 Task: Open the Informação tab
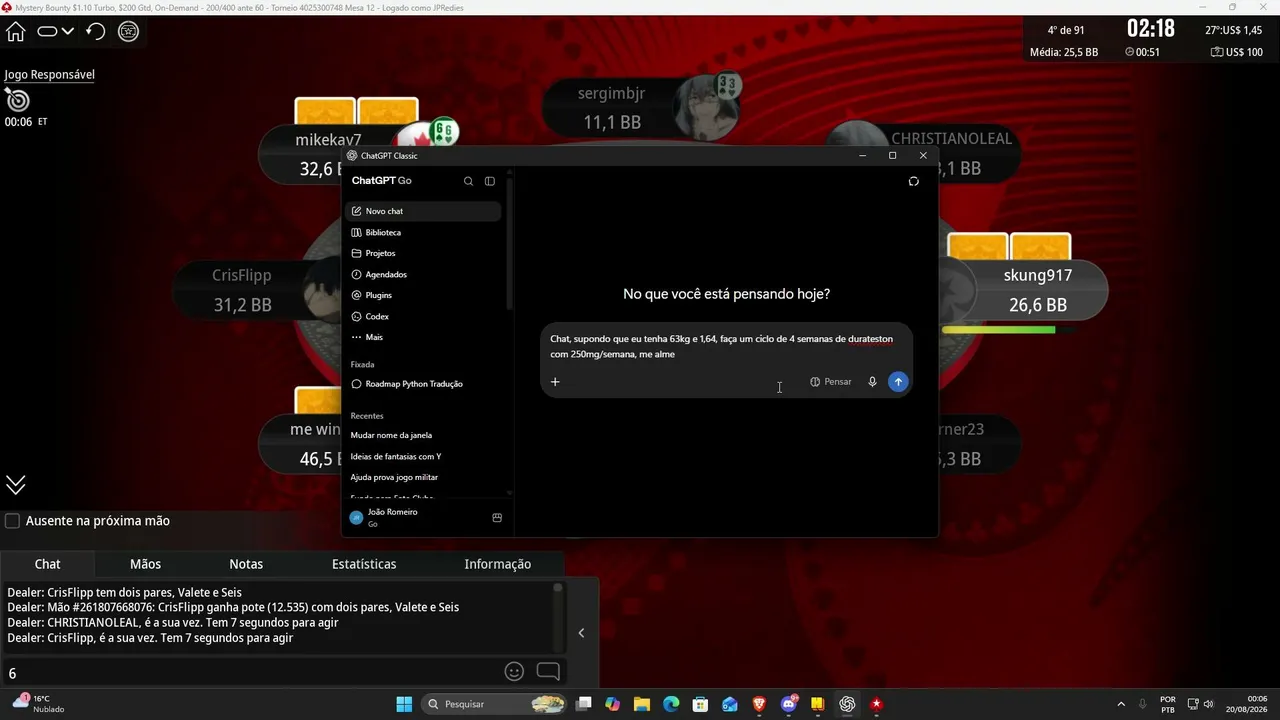(x=498, y=564)
